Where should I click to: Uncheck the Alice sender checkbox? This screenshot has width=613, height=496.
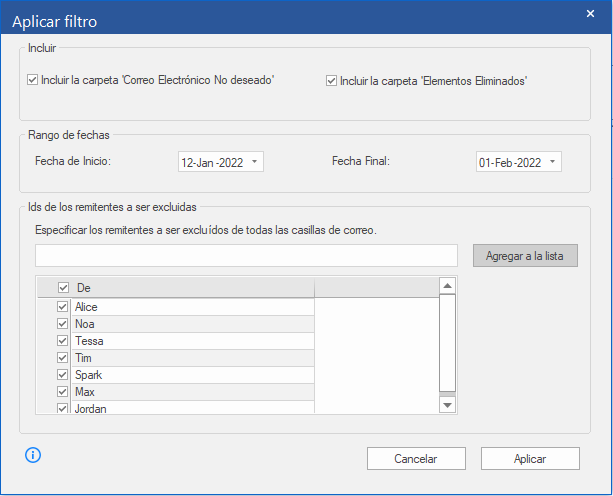(x=63, y=307)
